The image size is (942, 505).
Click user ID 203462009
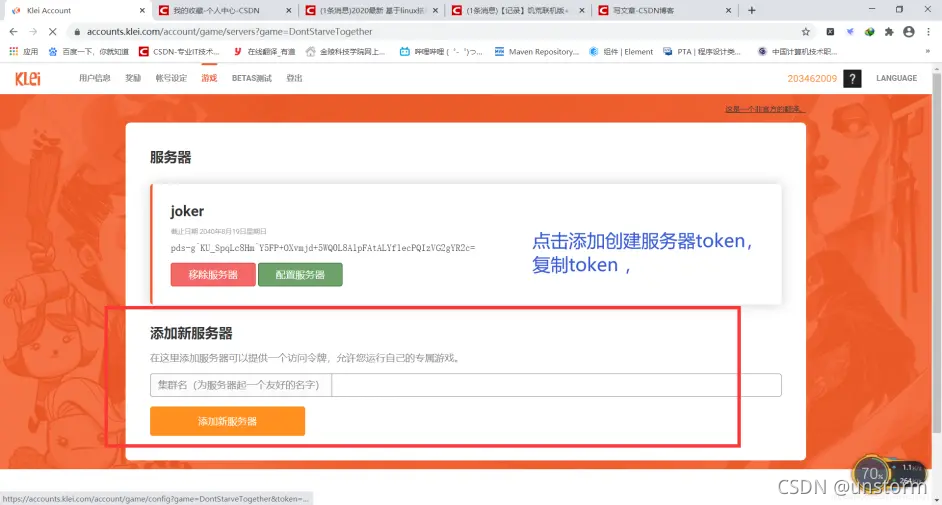click(x=812, y=79)
